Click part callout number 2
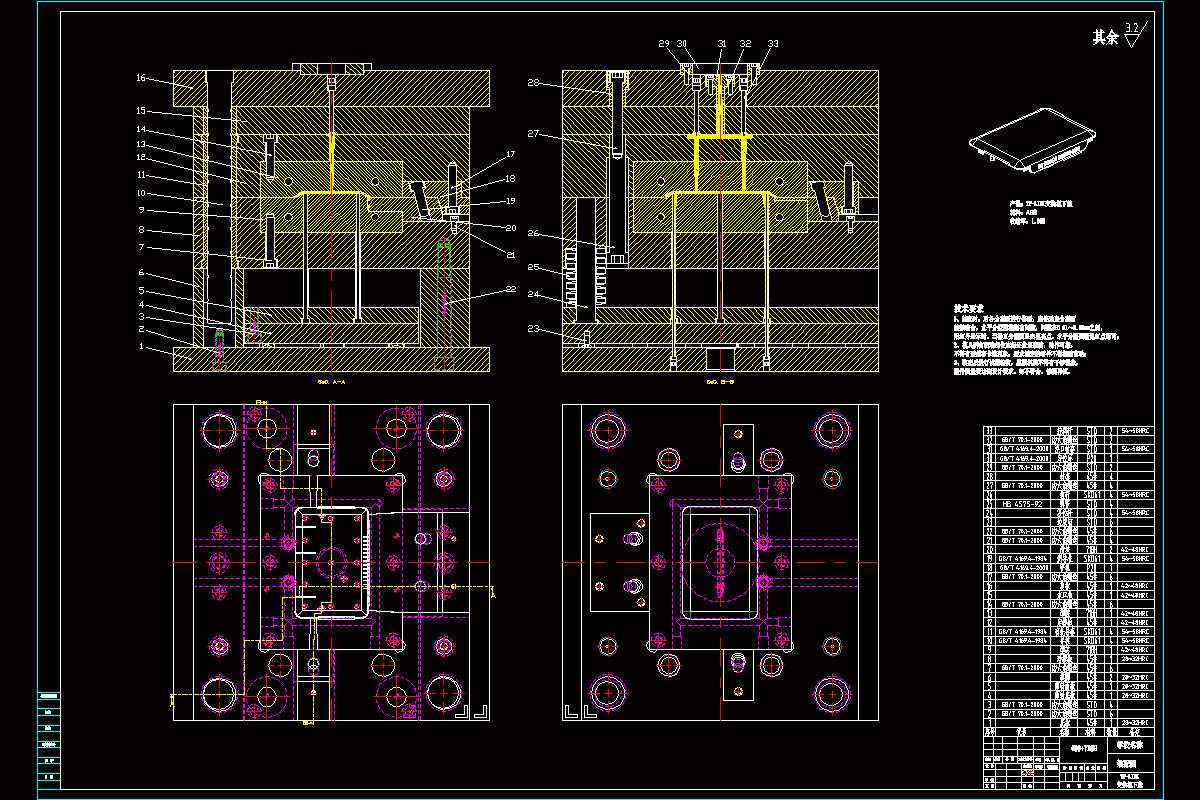 click(142, 329)
